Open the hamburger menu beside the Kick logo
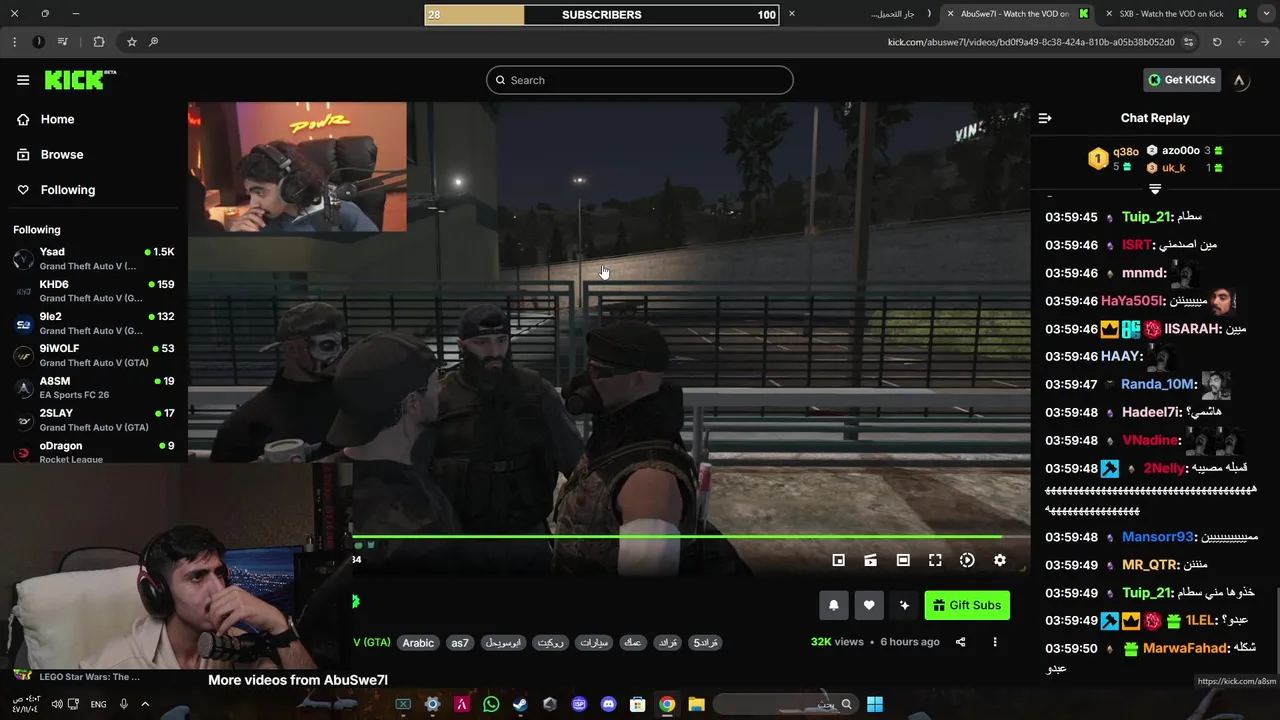The image size is (1280, 720). coord(23,80)
